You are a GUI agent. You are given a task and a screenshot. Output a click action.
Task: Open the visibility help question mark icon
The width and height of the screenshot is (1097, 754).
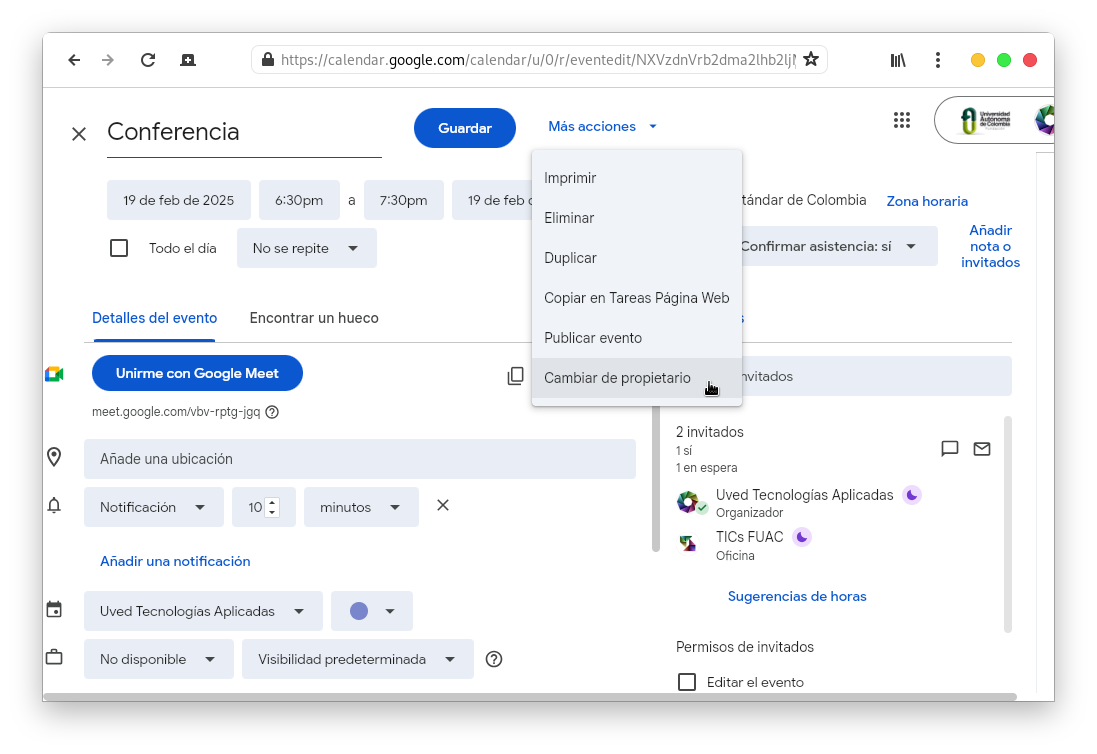493,659
